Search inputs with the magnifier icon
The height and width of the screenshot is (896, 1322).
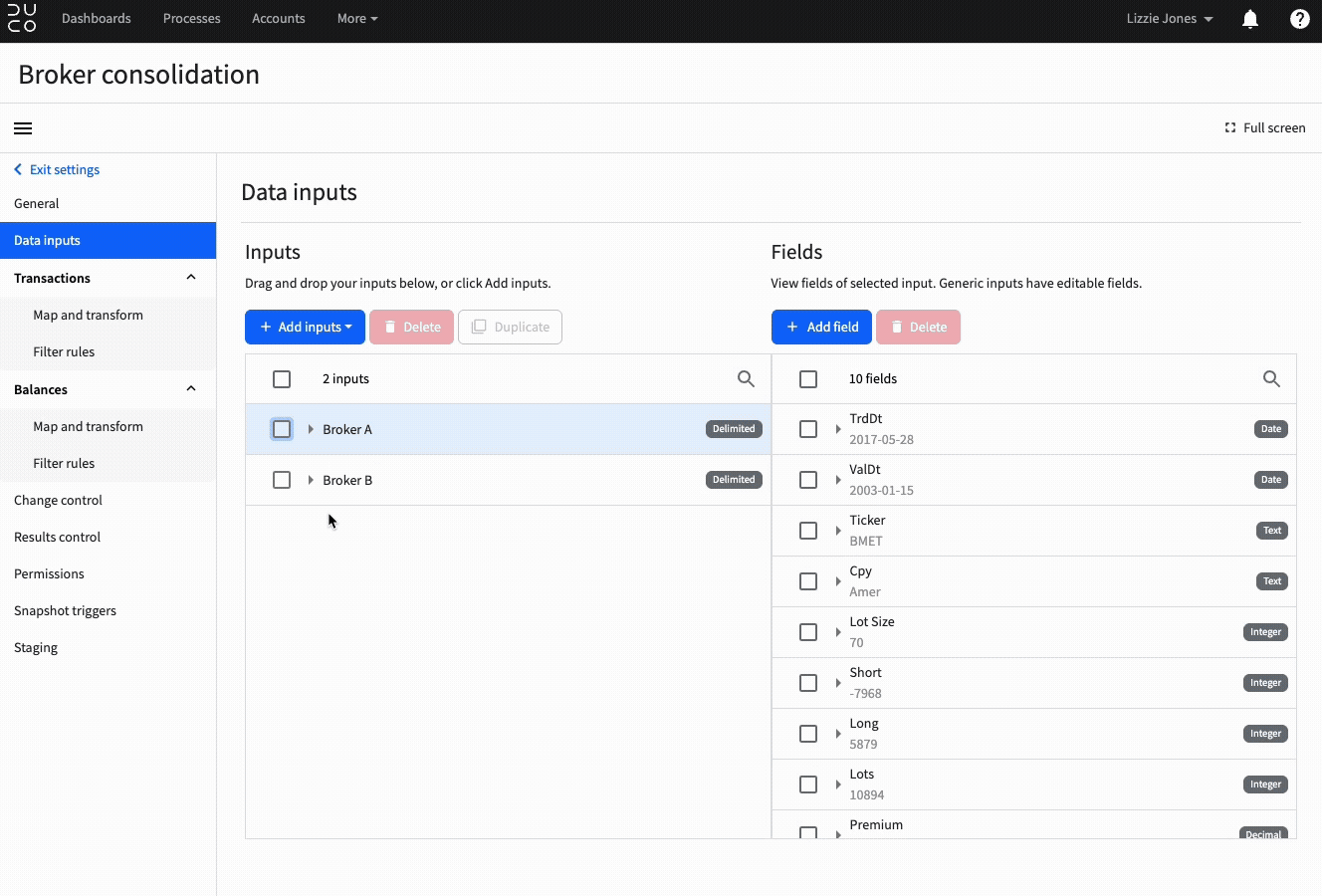coord(746,379)
